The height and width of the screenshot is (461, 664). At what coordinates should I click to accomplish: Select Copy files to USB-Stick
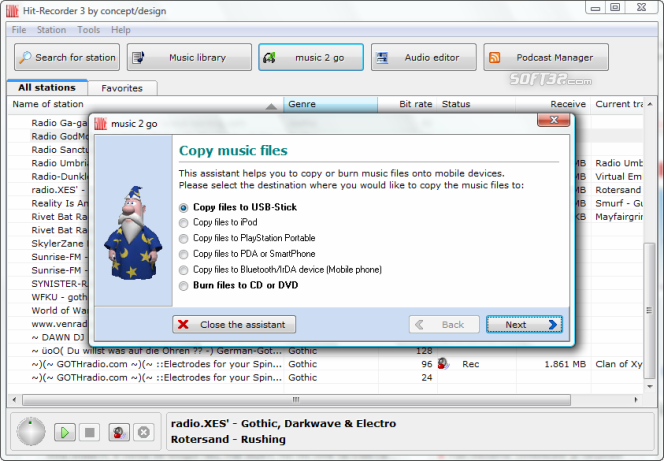click(x=238, y=207)
